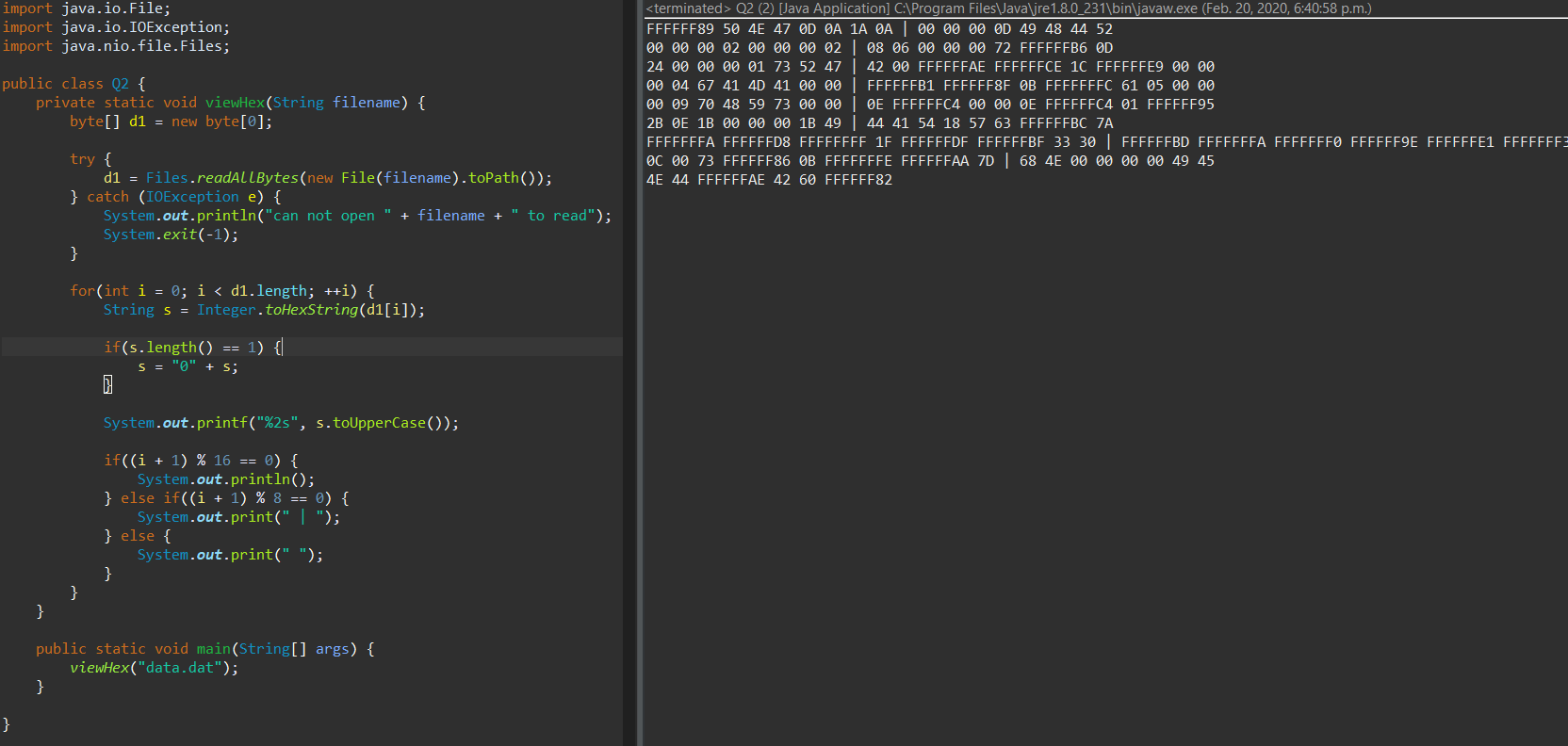The image size is (1568, 746).
Task: Click the 'import java.nio.file.Files;' line
Action: point(116,46)
